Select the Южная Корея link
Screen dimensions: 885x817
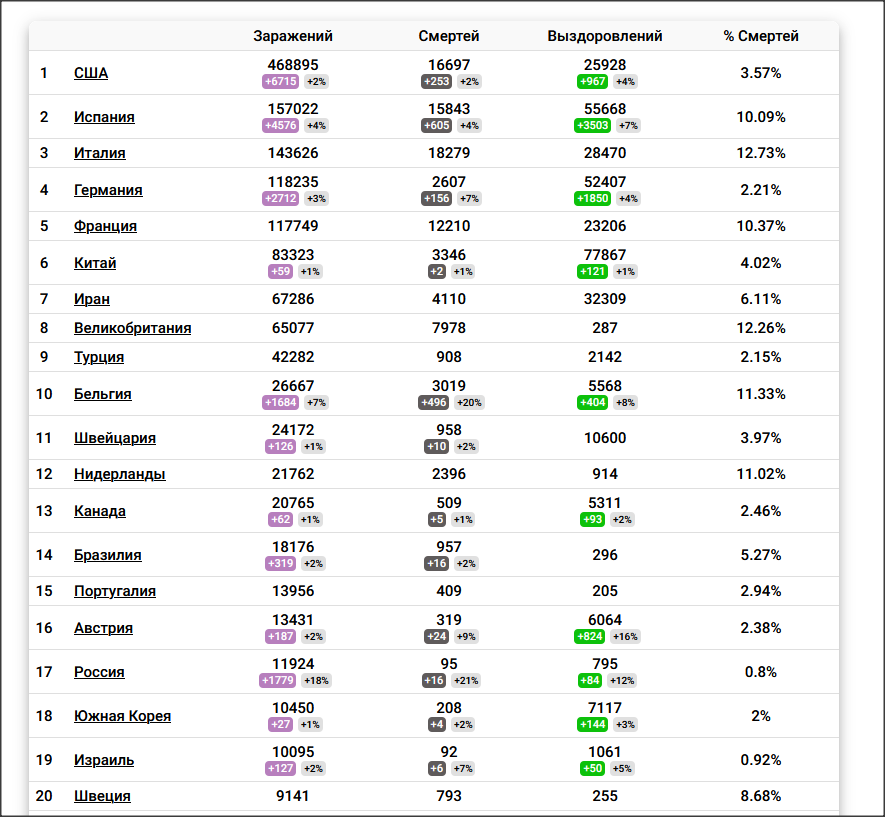tap(122, 716)
